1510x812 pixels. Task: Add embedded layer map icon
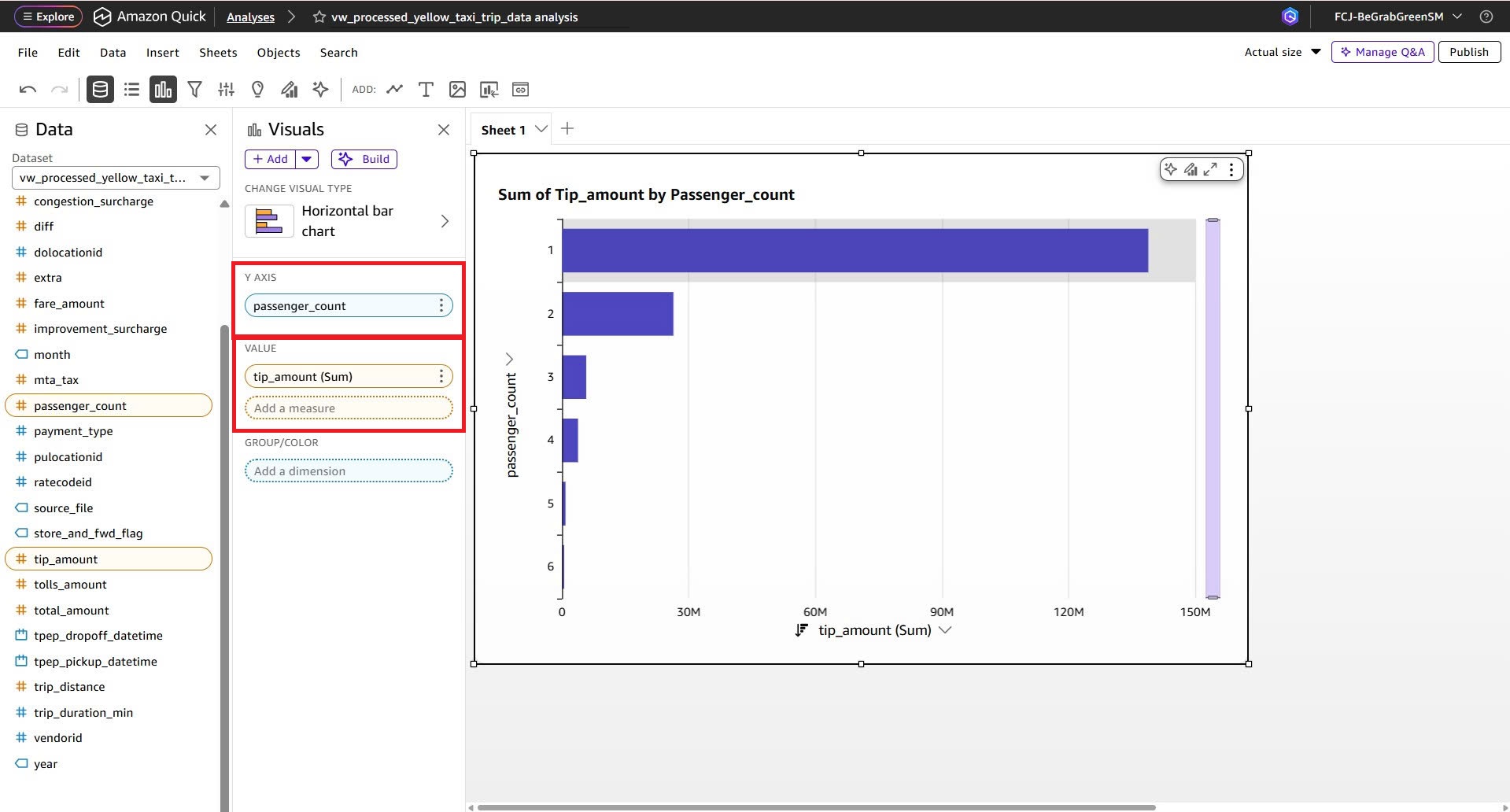[520, 90]
